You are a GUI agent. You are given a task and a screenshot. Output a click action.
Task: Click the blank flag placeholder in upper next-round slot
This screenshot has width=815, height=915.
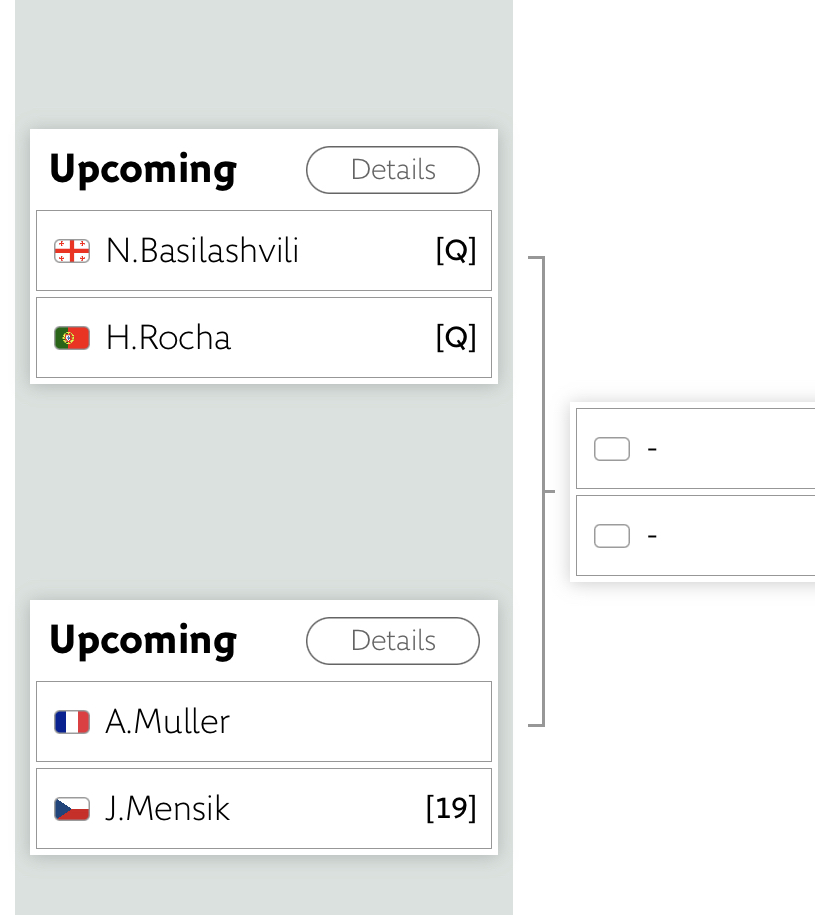tap(612, 449)
